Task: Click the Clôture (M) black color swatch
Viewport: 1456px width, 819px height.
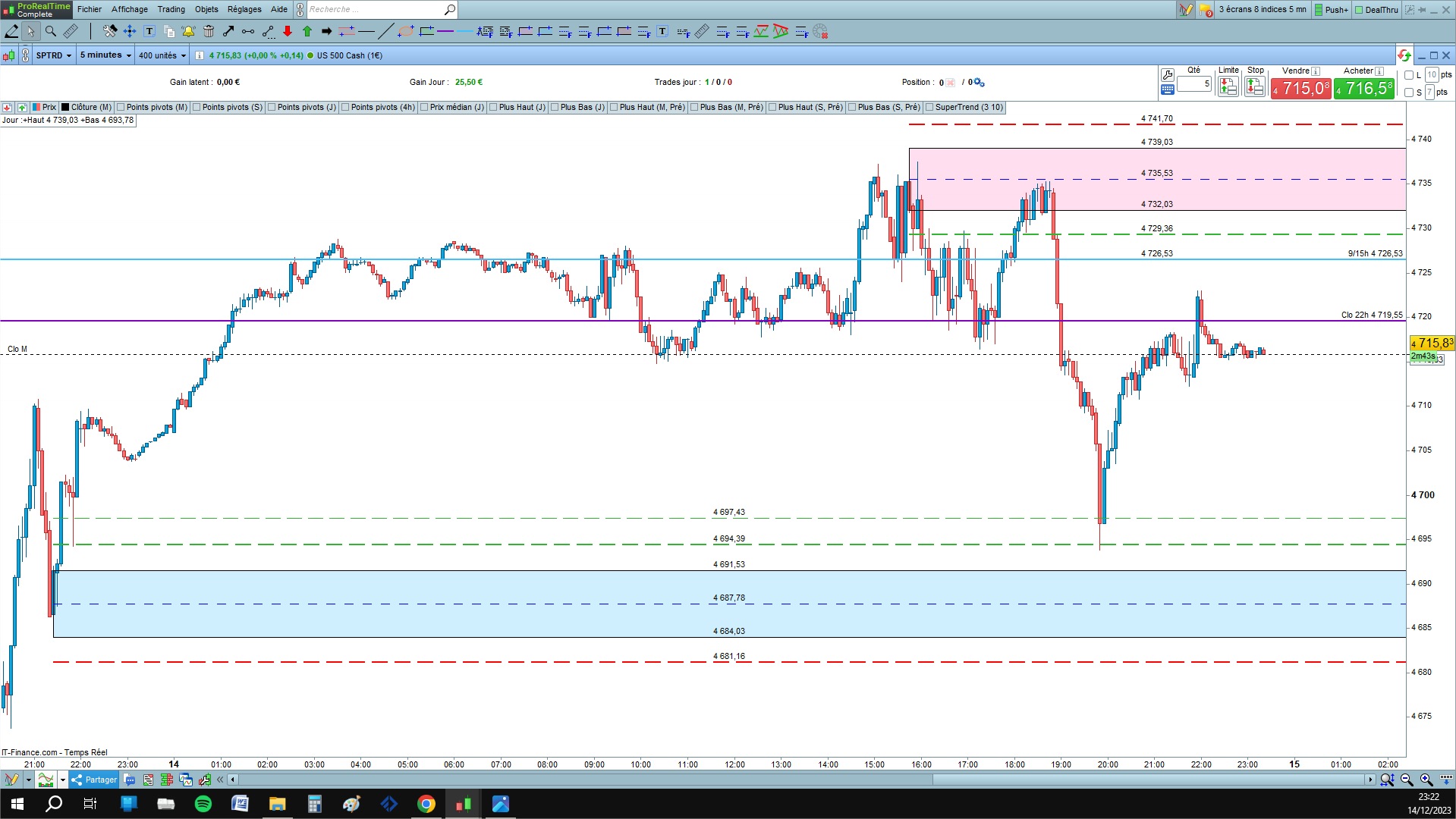Action: 66,108
